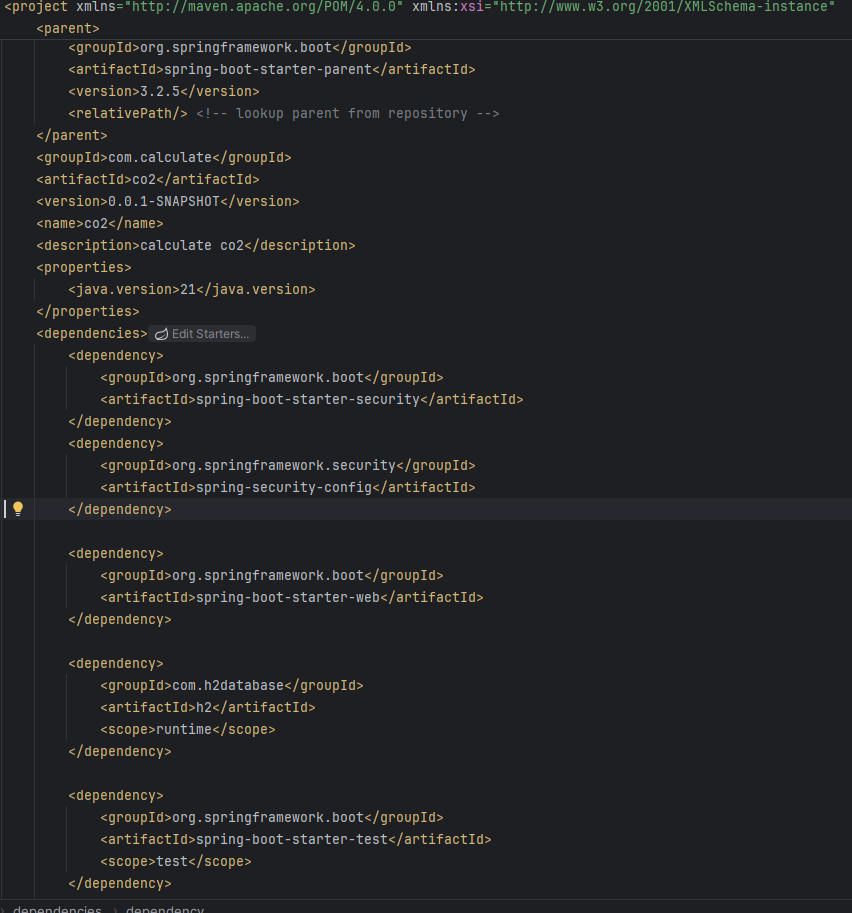Expand the leftmost breadcrumb chevron
852x913 pixels.
tap(5, 908)
